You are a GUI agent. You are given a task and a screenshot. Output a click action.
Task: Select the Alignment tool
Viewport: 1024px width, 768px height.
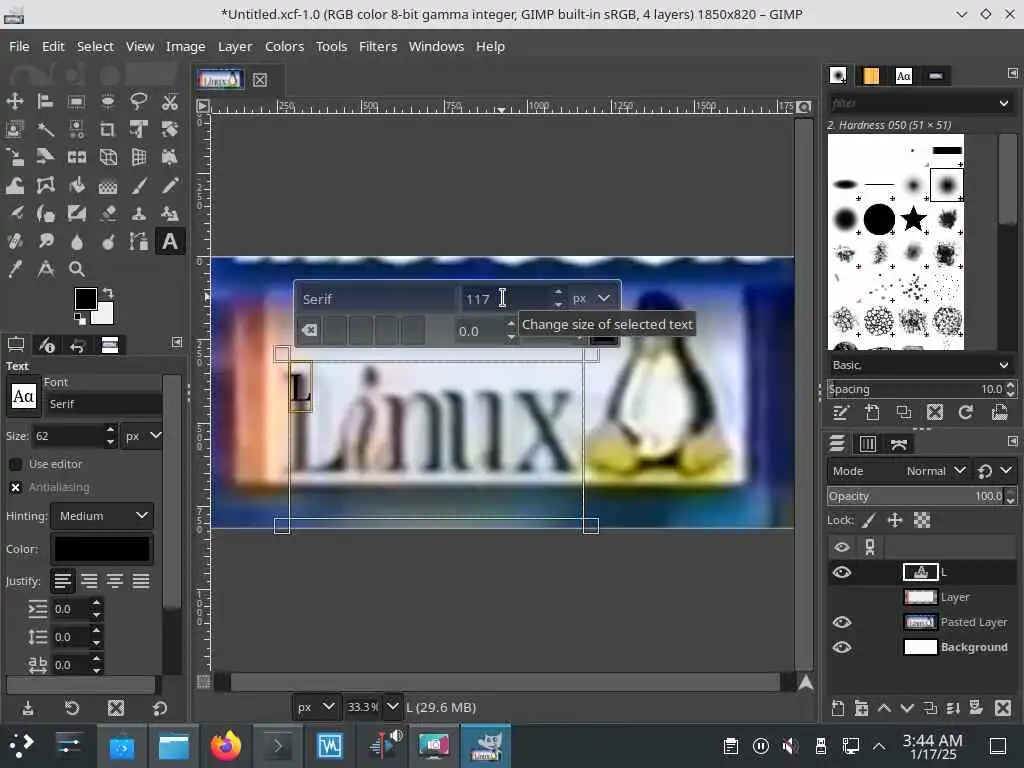click(x=45, y=101)
